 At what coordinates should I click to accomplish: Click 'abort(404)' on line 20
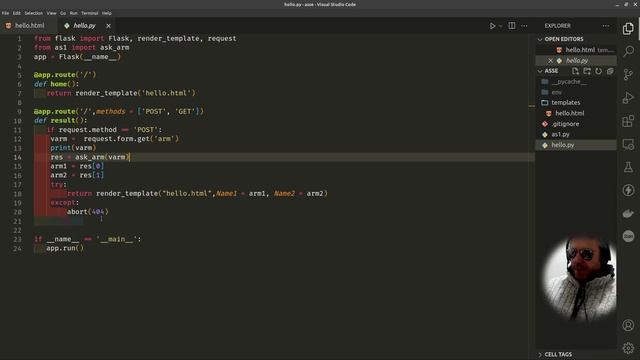(88, 212)
